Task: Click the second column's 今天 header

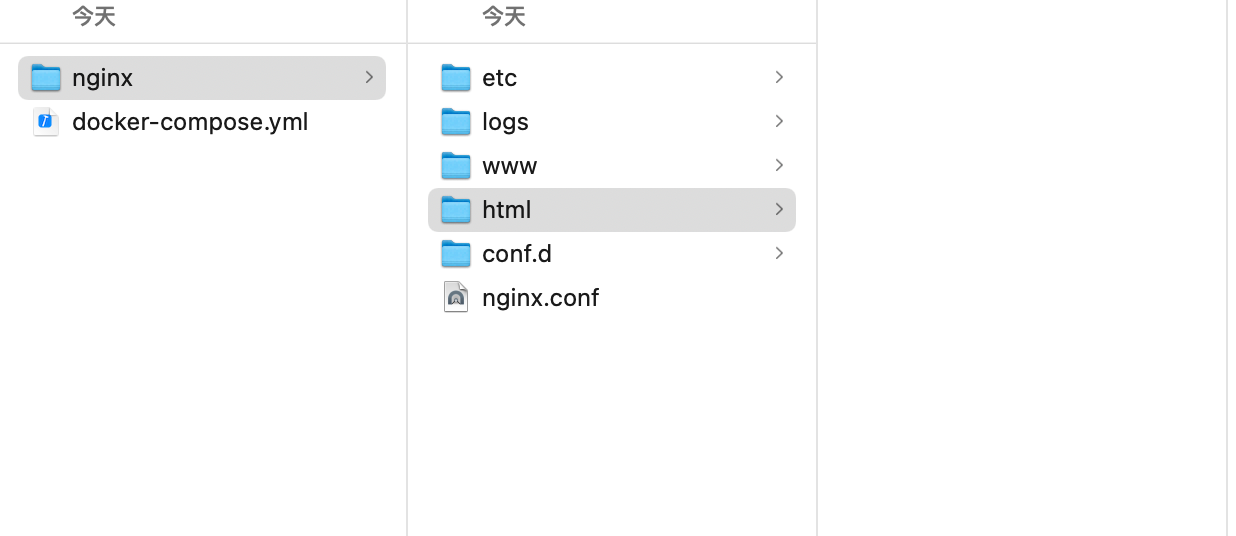Action: (x=504, y=16)
